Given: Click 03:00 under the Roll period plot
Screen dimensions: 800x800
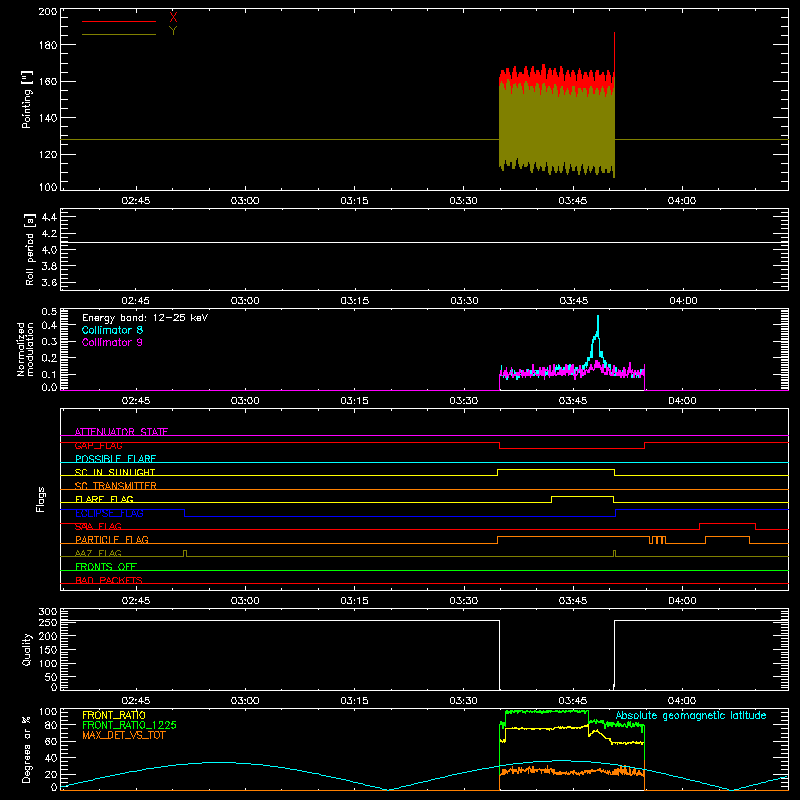Looking at the screenshot, I should [245, 301].
